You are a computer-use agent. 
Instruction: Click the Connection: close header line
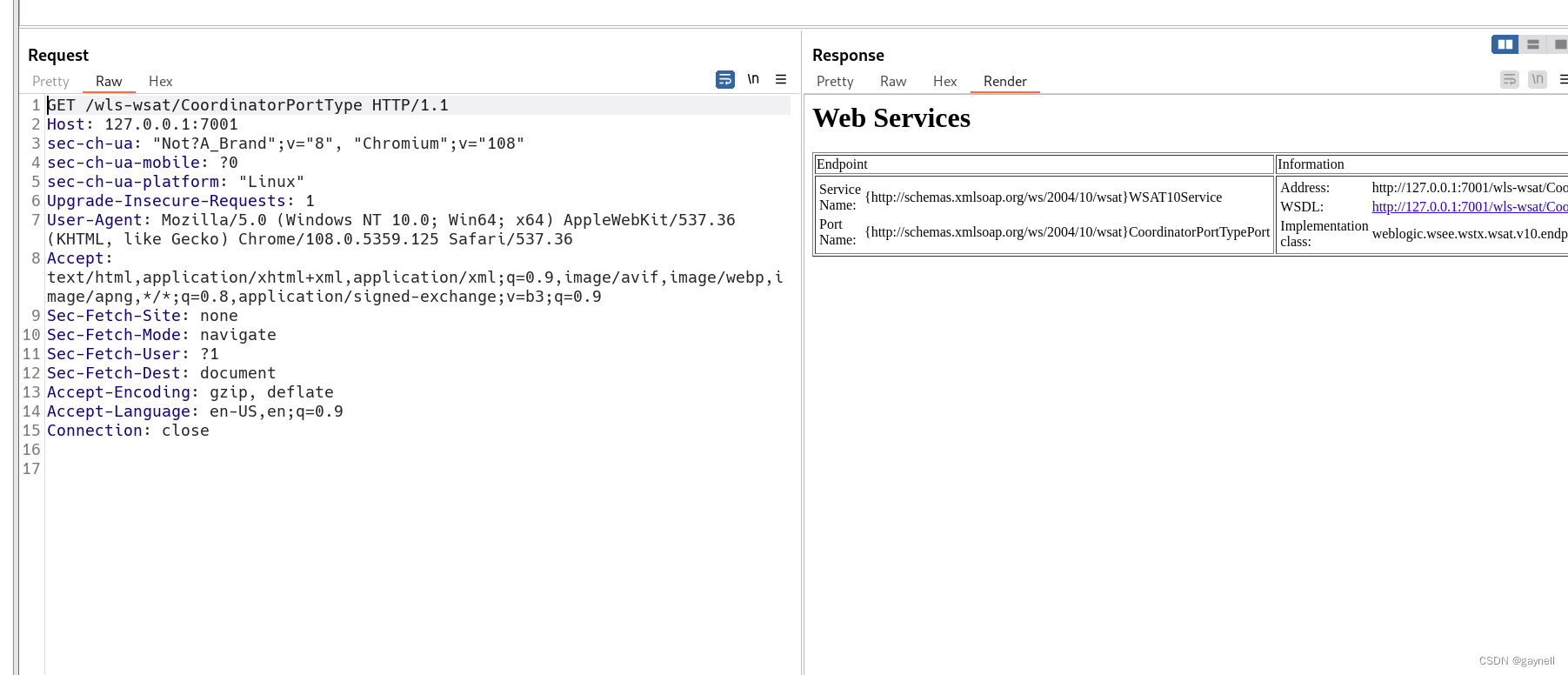(128, 431)
